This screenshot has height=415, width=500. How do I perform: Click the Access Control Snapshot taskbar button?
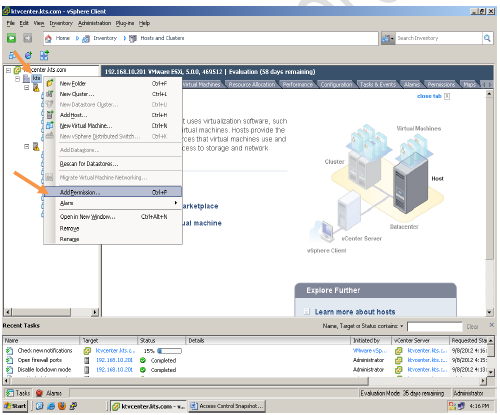click(227, 406)
